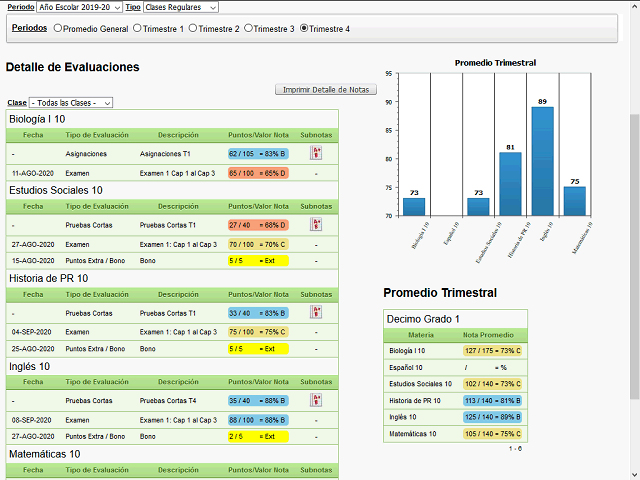The height and width of the screenshot is (480, 640).
Task: Open subnotas icon for Asignaciones T1 row
Action: 316,153
